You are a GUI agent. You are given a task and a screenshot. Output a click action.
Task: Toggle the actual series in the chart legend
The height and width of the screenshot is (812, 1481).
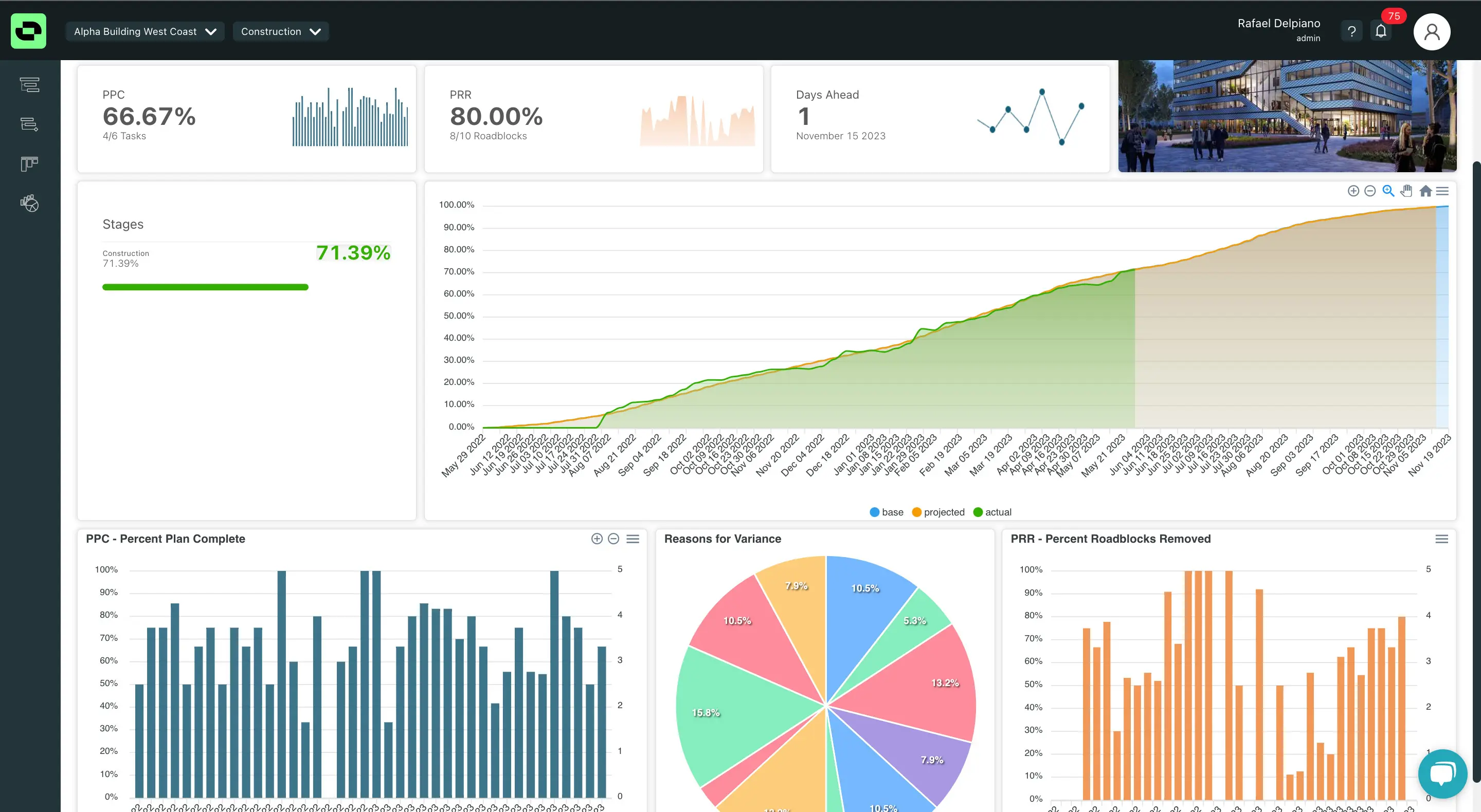pos(993,512)
